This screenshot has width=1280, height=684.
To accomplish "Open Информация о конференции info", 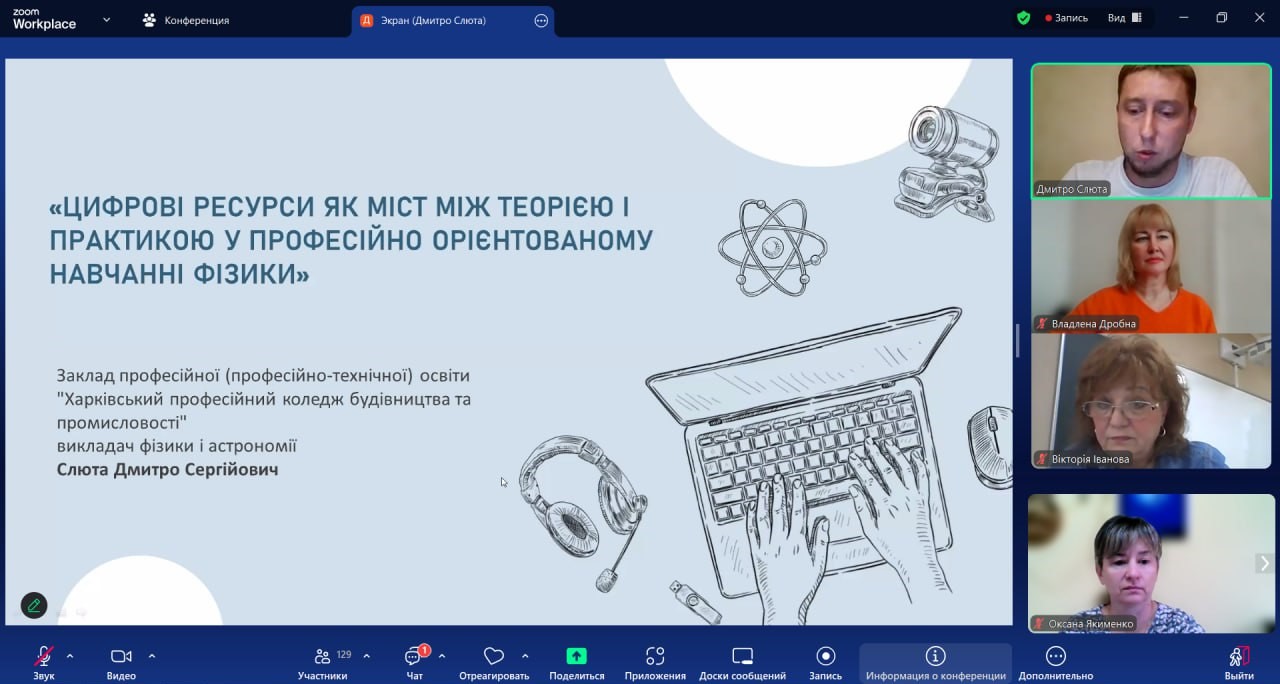I will coord(935,657).
